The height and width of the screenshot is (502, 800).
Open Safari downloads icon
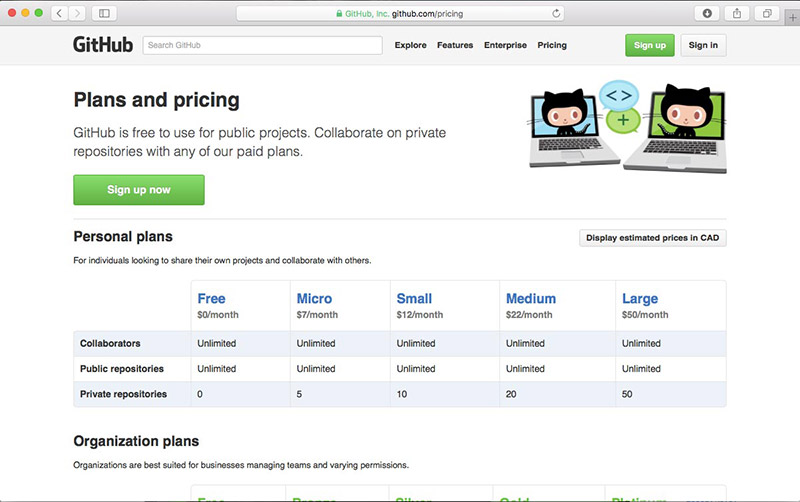(707, 13)
